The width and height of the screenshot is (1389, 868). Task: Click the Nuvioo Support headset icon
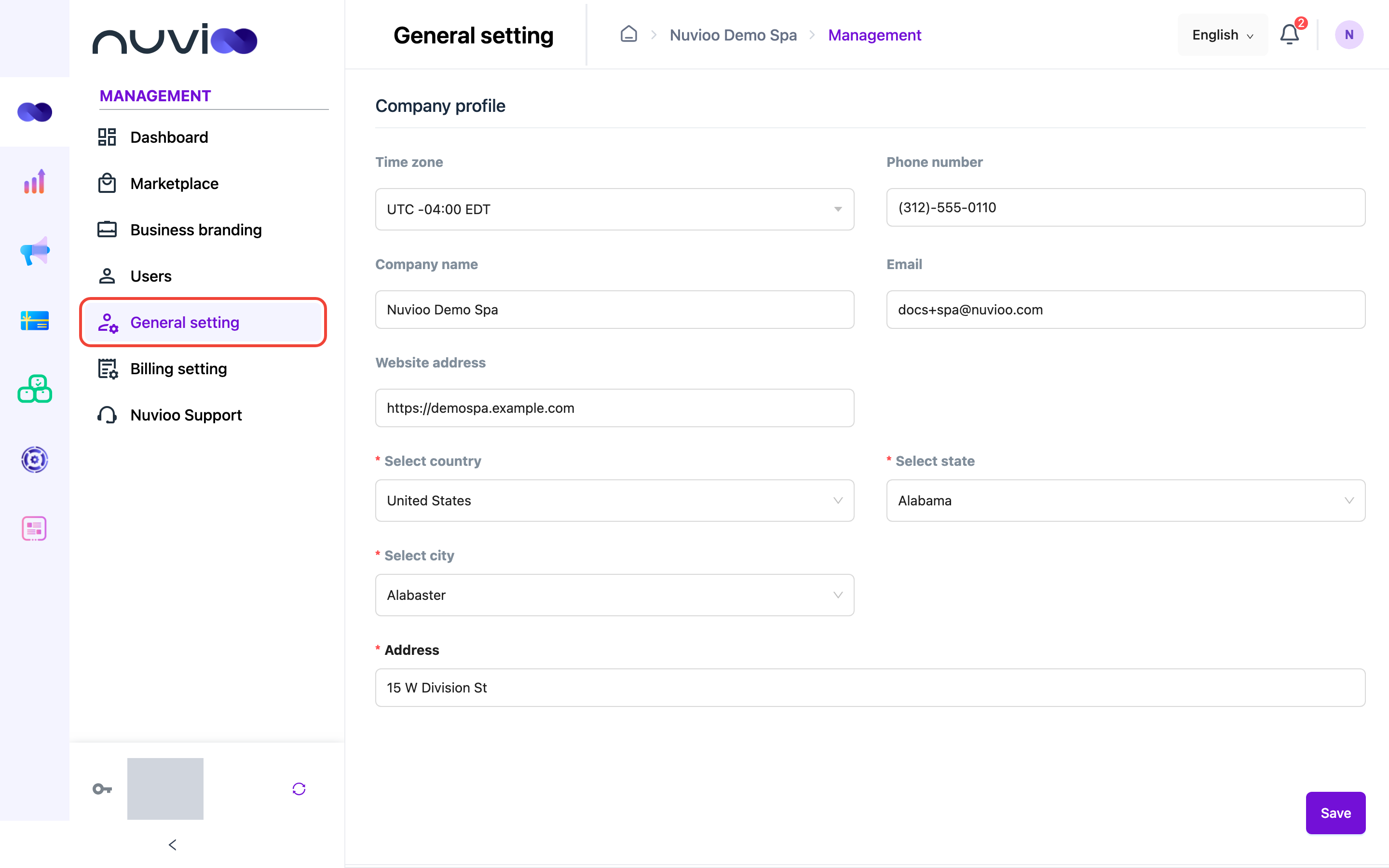tap(108, 415)
